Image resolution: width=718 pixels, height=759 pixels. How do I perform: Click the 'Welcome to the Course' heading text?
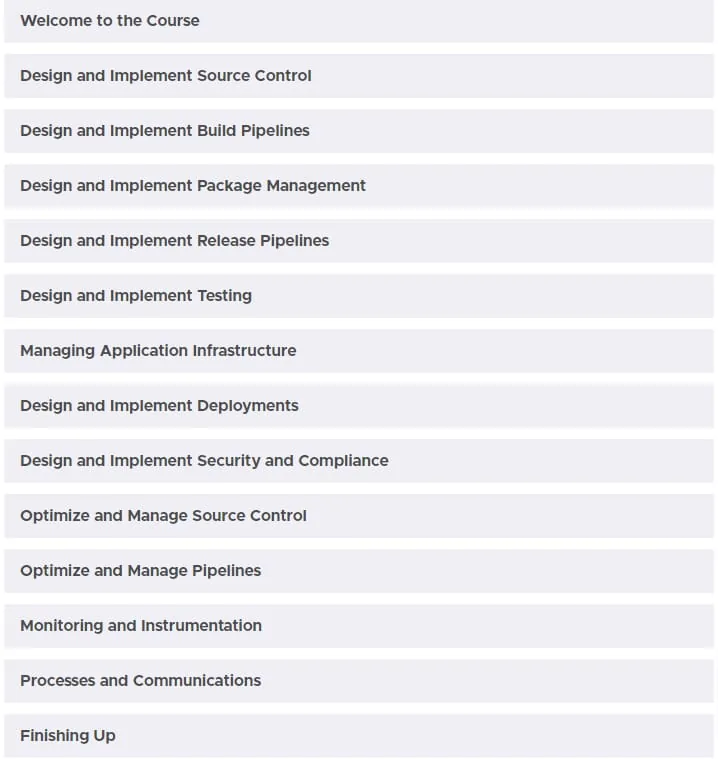coord(110,21)
